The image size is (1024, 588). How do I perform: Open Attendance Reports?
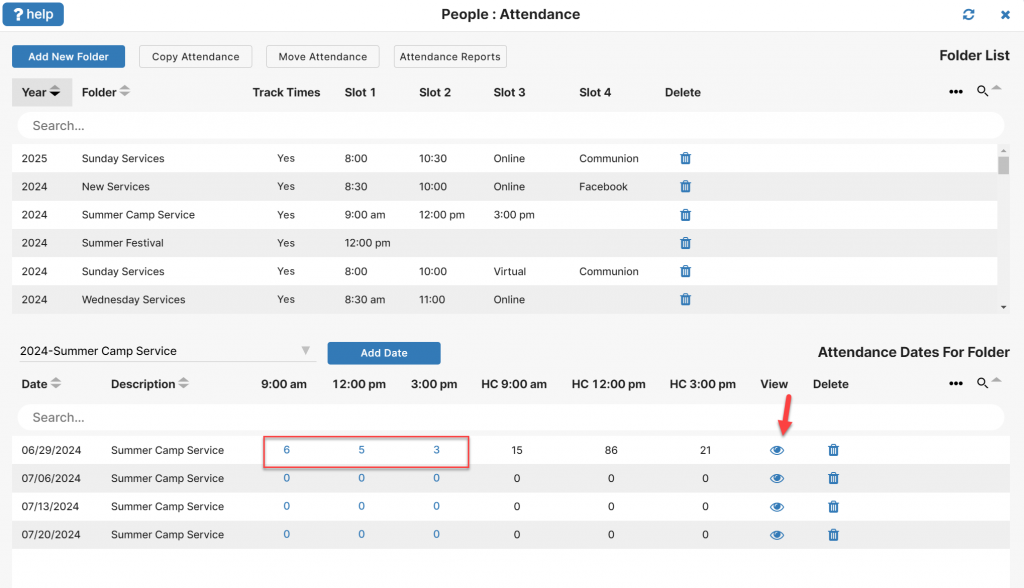point(450,57)
